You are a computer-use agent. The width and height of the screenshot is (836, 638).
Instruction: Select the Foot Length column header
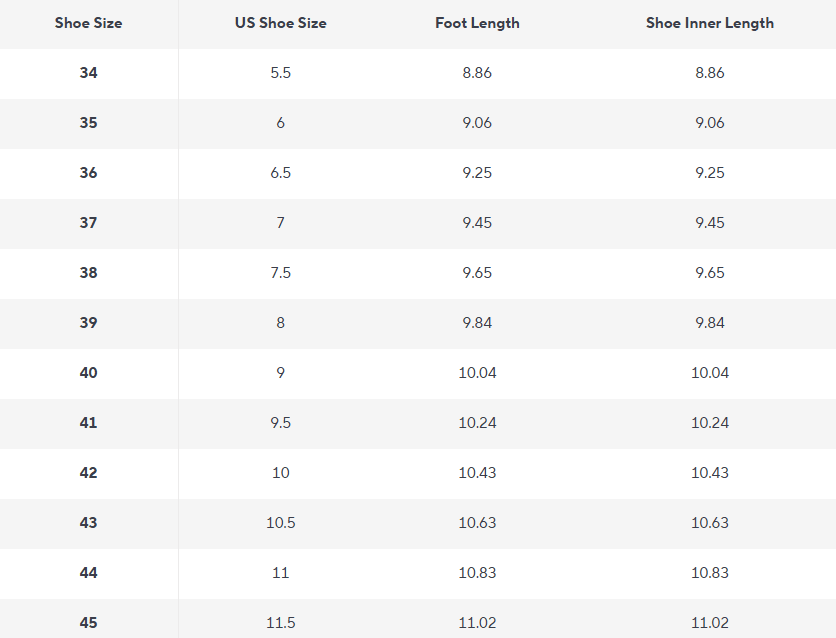(x=477, y=23)
